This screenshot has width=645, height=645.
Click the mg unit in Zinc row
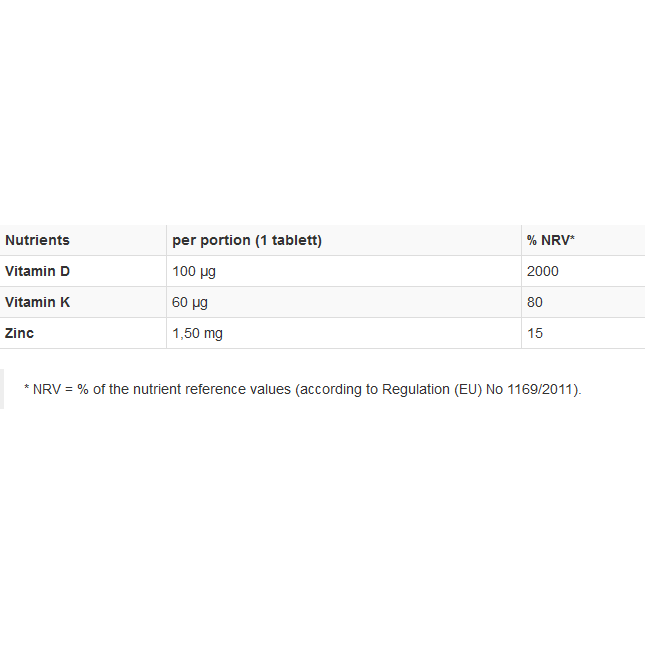tap(213, 334)
